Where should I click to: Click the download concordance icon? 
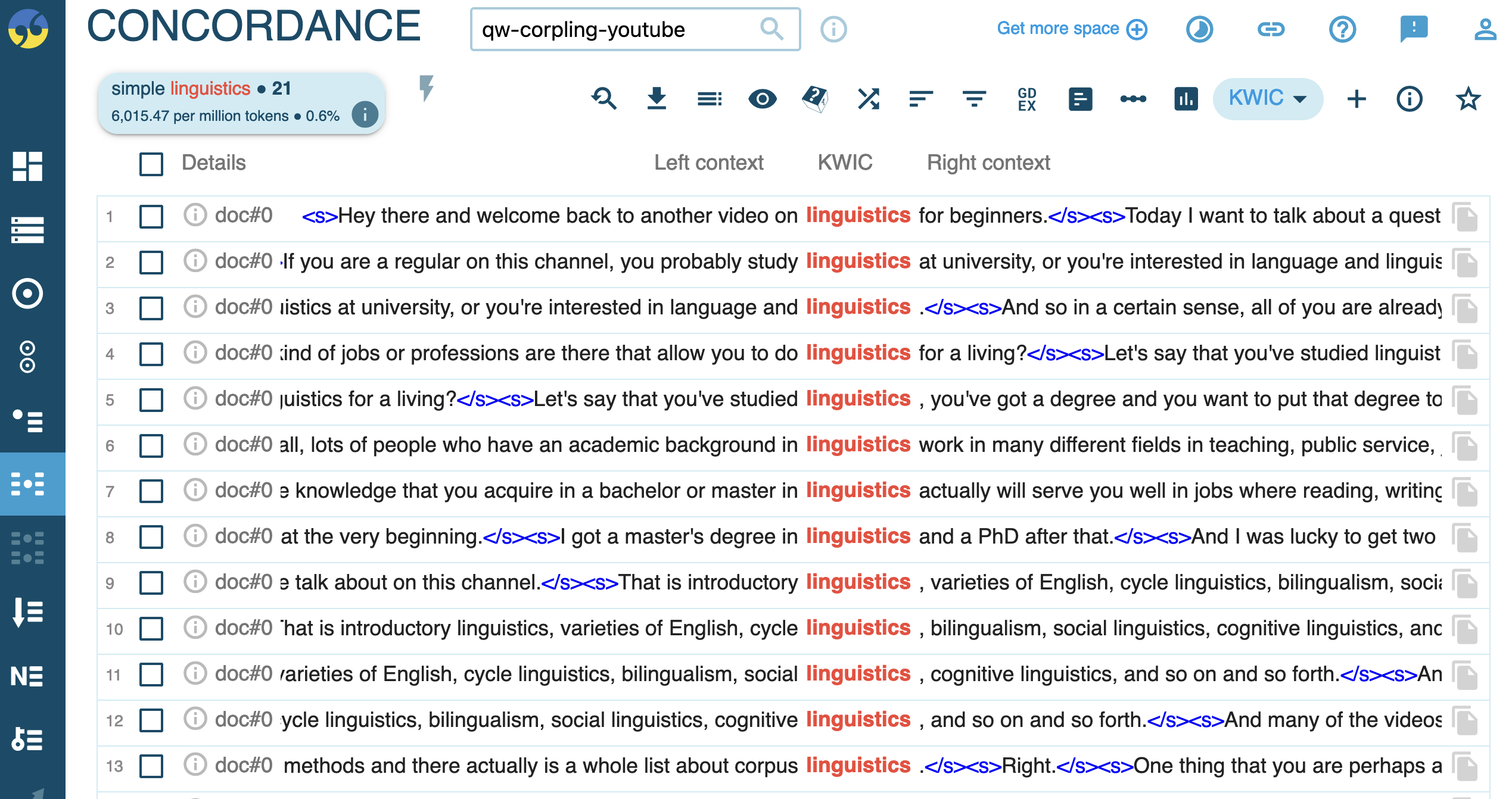point(657,99)
